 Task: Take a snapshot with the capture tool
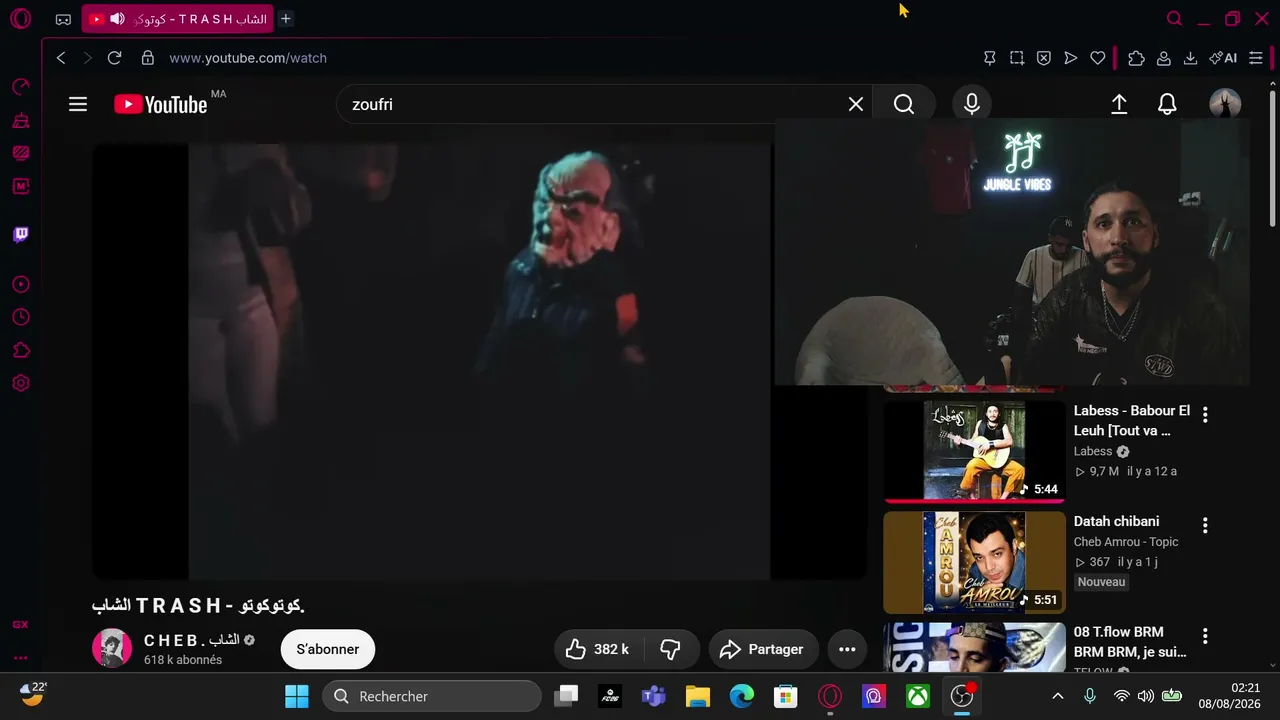[x=1017, y=58]
